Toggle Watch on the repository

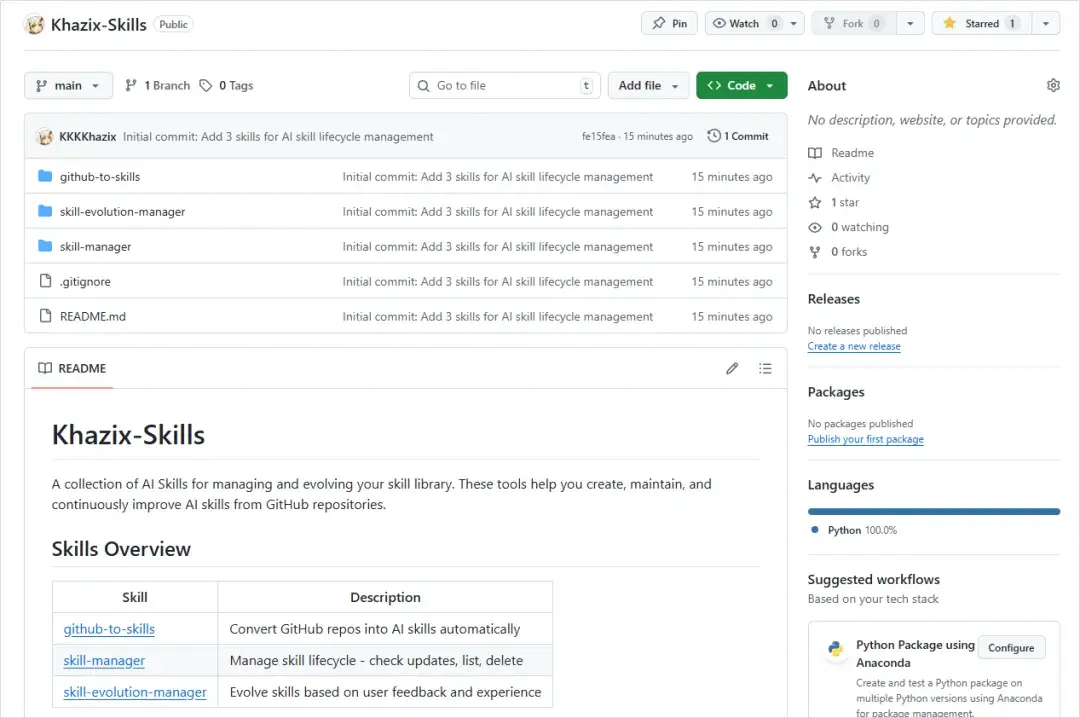744,24
